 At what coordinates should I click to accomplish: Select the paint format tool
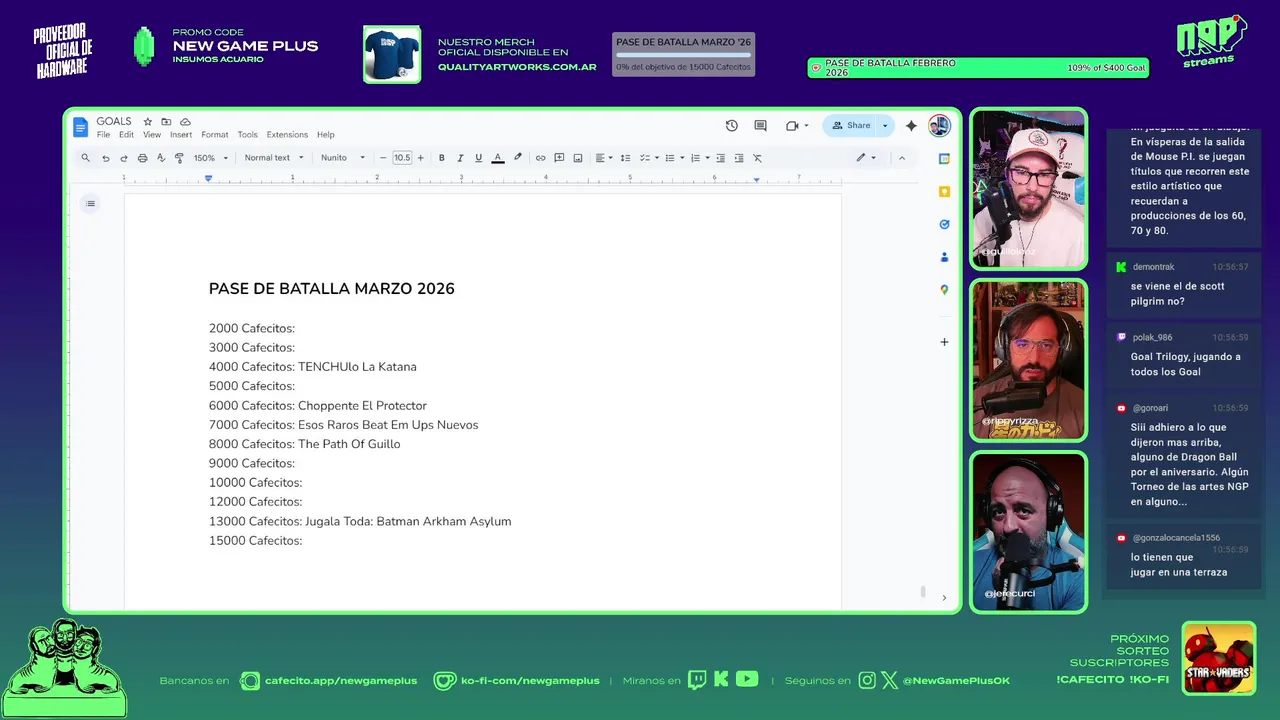(x=179, y=158)
